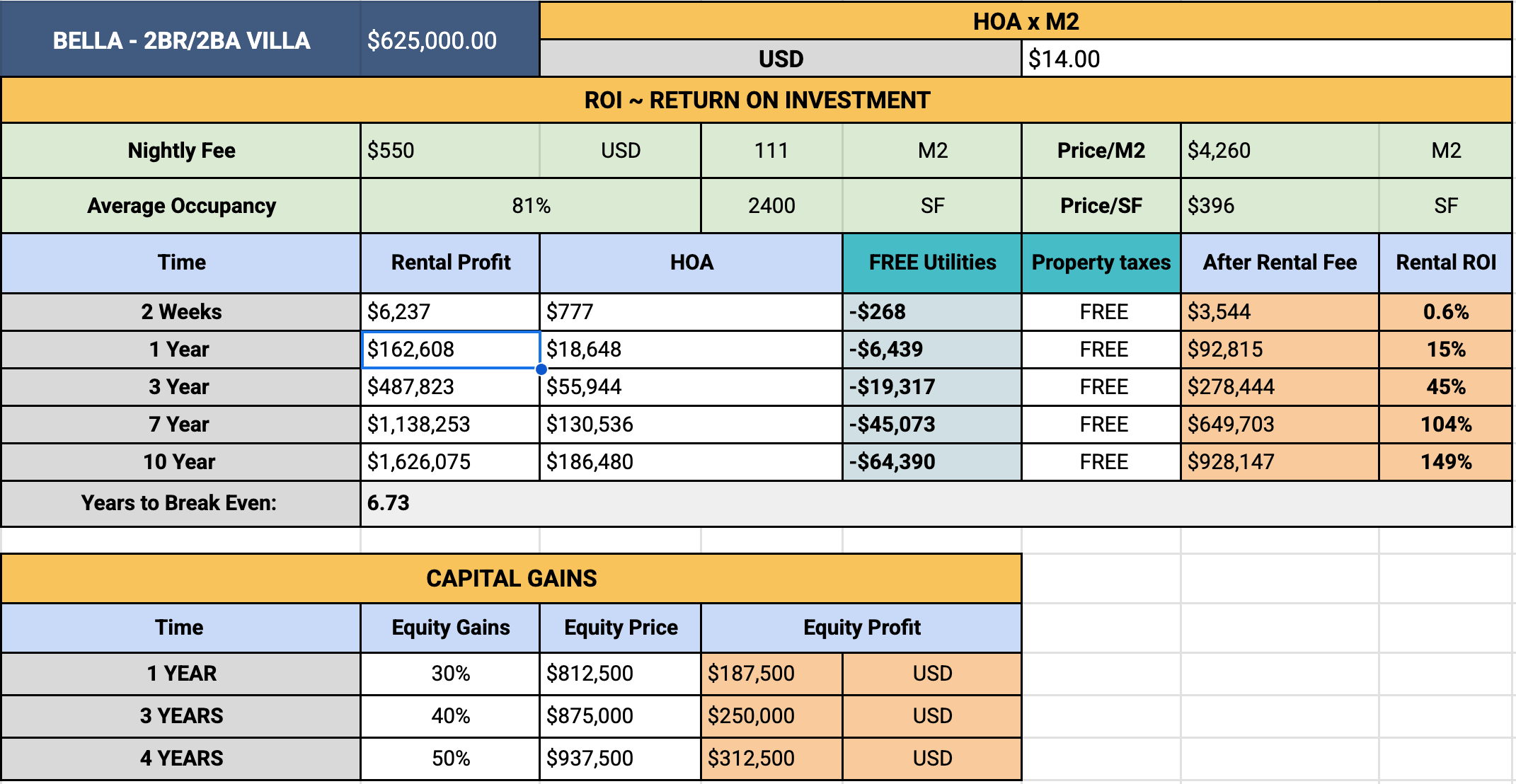Select the 7 Year Rental ROI 104%

tap(1445, 425)
